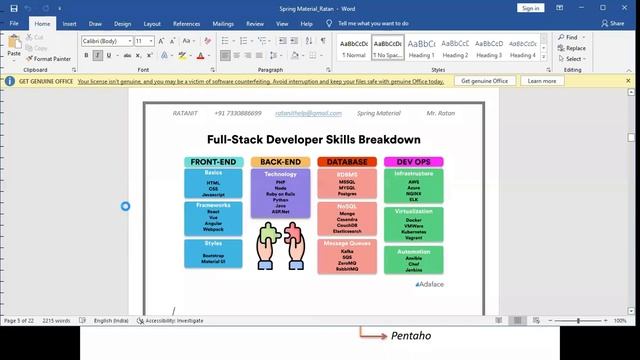This screenshot has height=360, width=640.
Task: Align text right
Action: [x=248, y=55]
